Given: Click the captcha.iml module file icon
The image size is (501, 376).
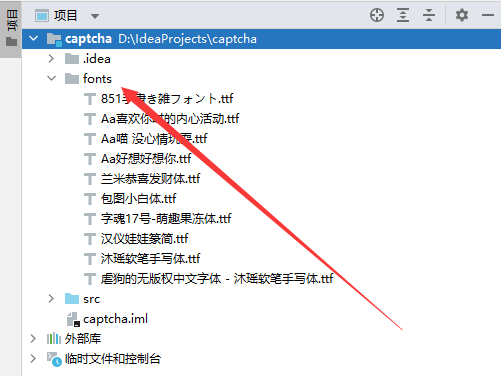Looking at the screenshot, I should 73,319.
